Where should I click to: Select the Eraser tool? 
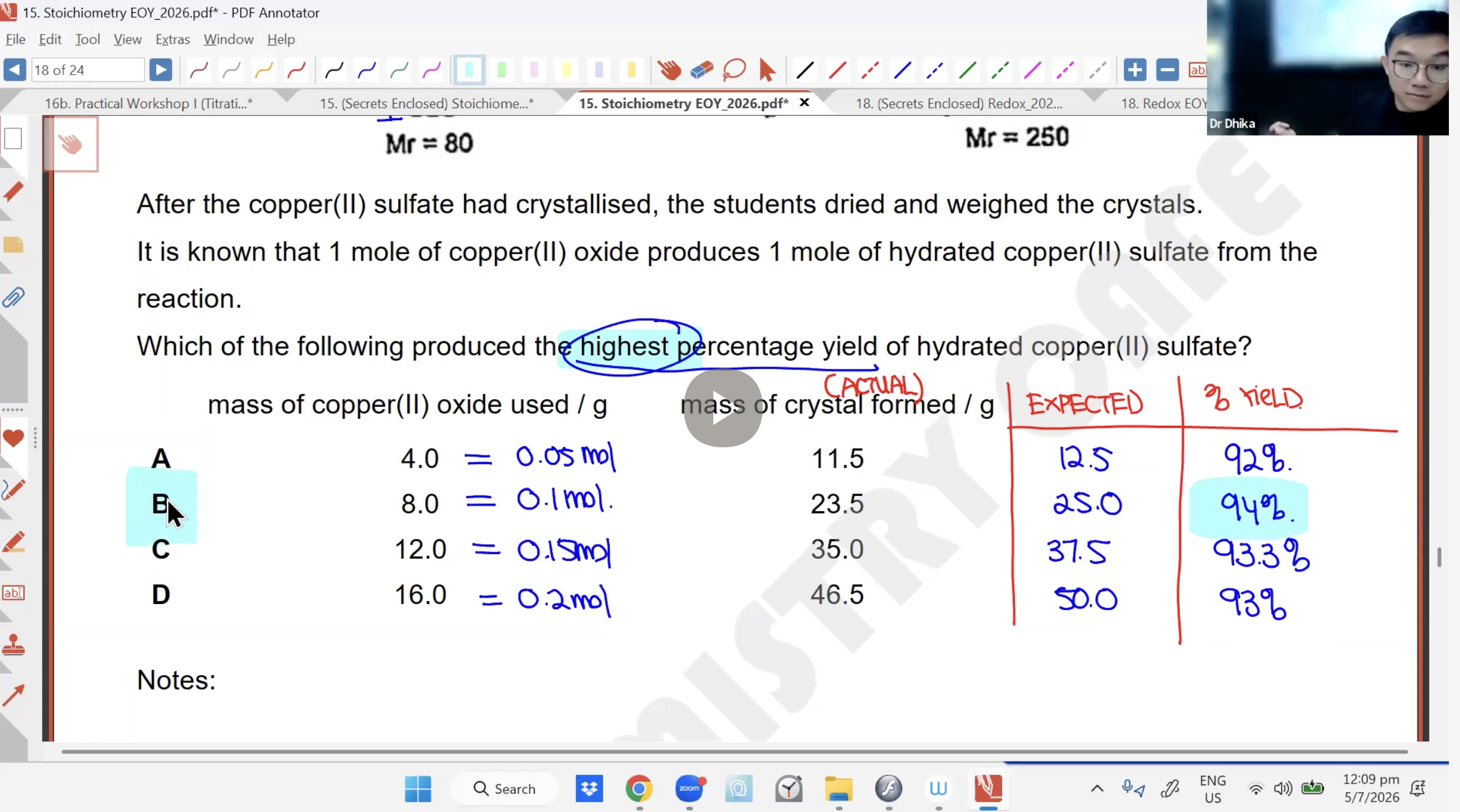click(x=702, y=70)
